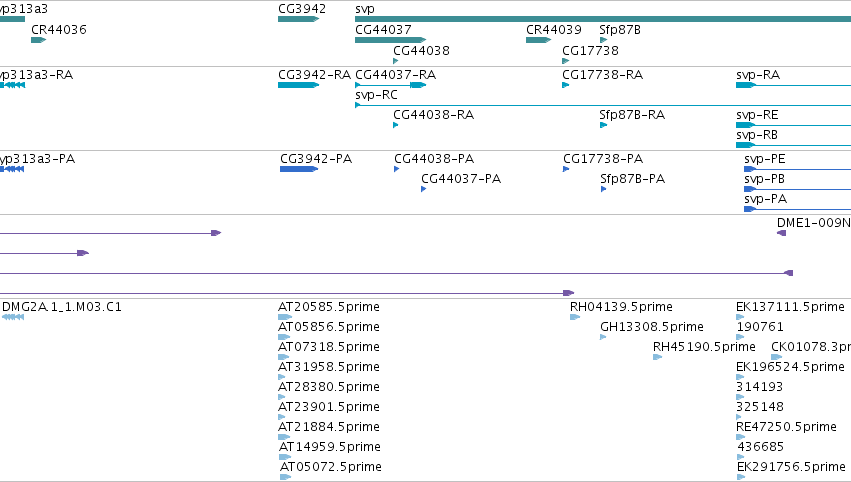The image size is (851, 482).
Task: Select the GH13308.5prime EST label
Action: 651,327
